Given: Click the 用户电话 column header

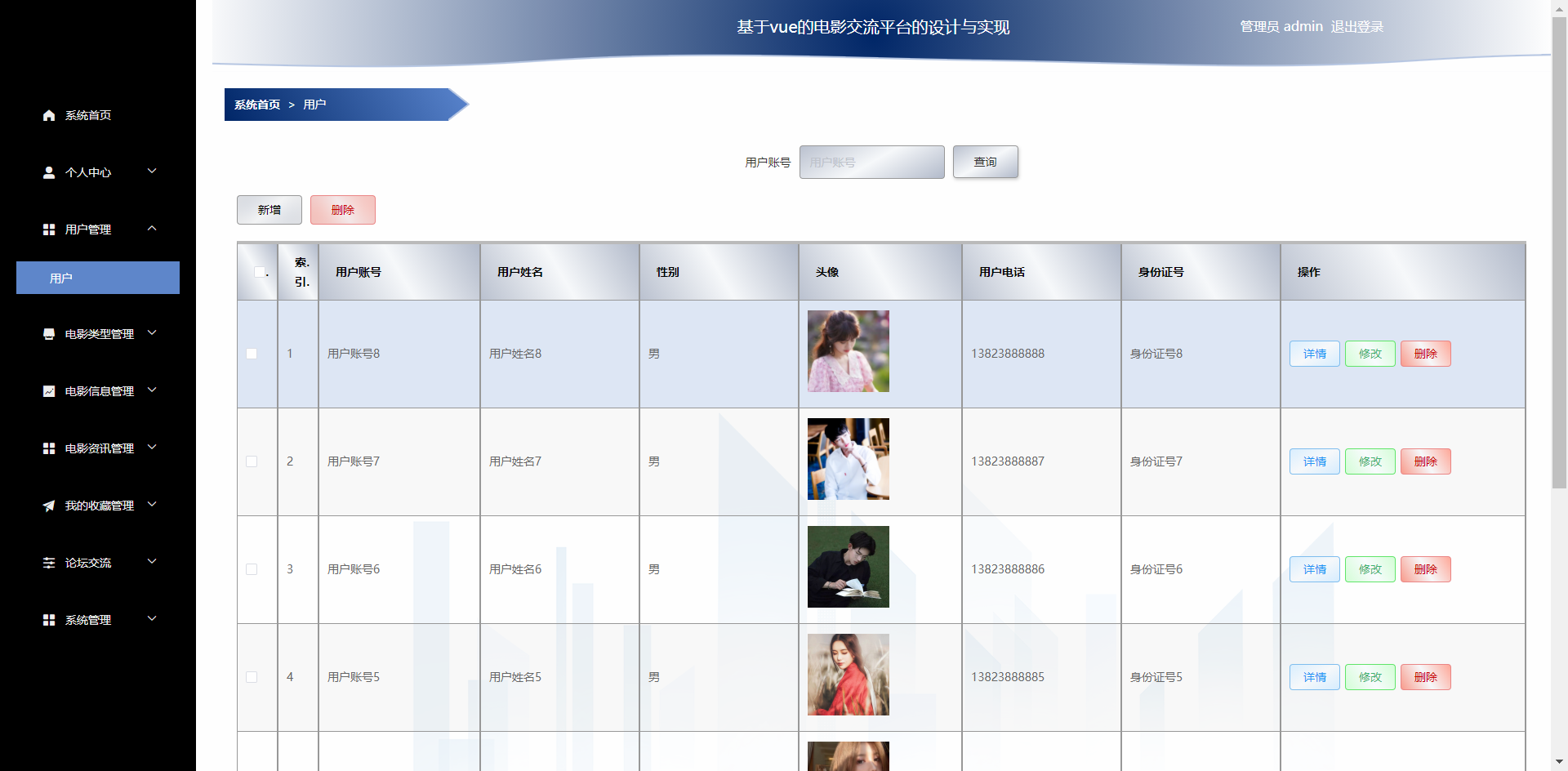Looking at the screenshot, I should click(1042, 272).
